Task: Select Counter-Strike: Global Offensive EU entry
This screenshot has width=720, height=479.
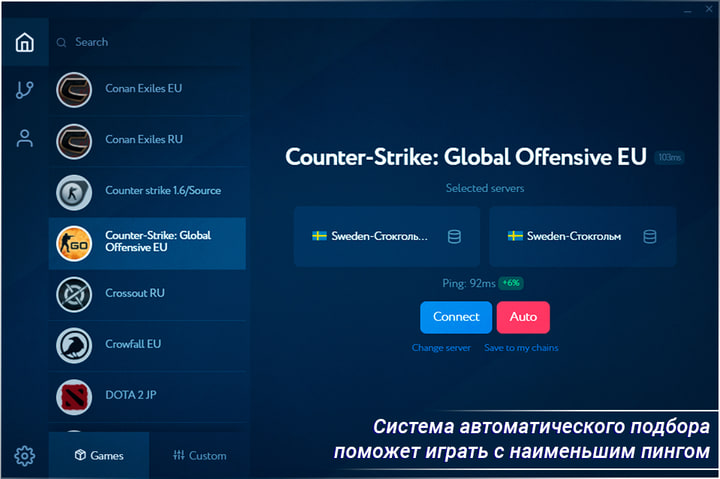Action: [x=147, y=243]
